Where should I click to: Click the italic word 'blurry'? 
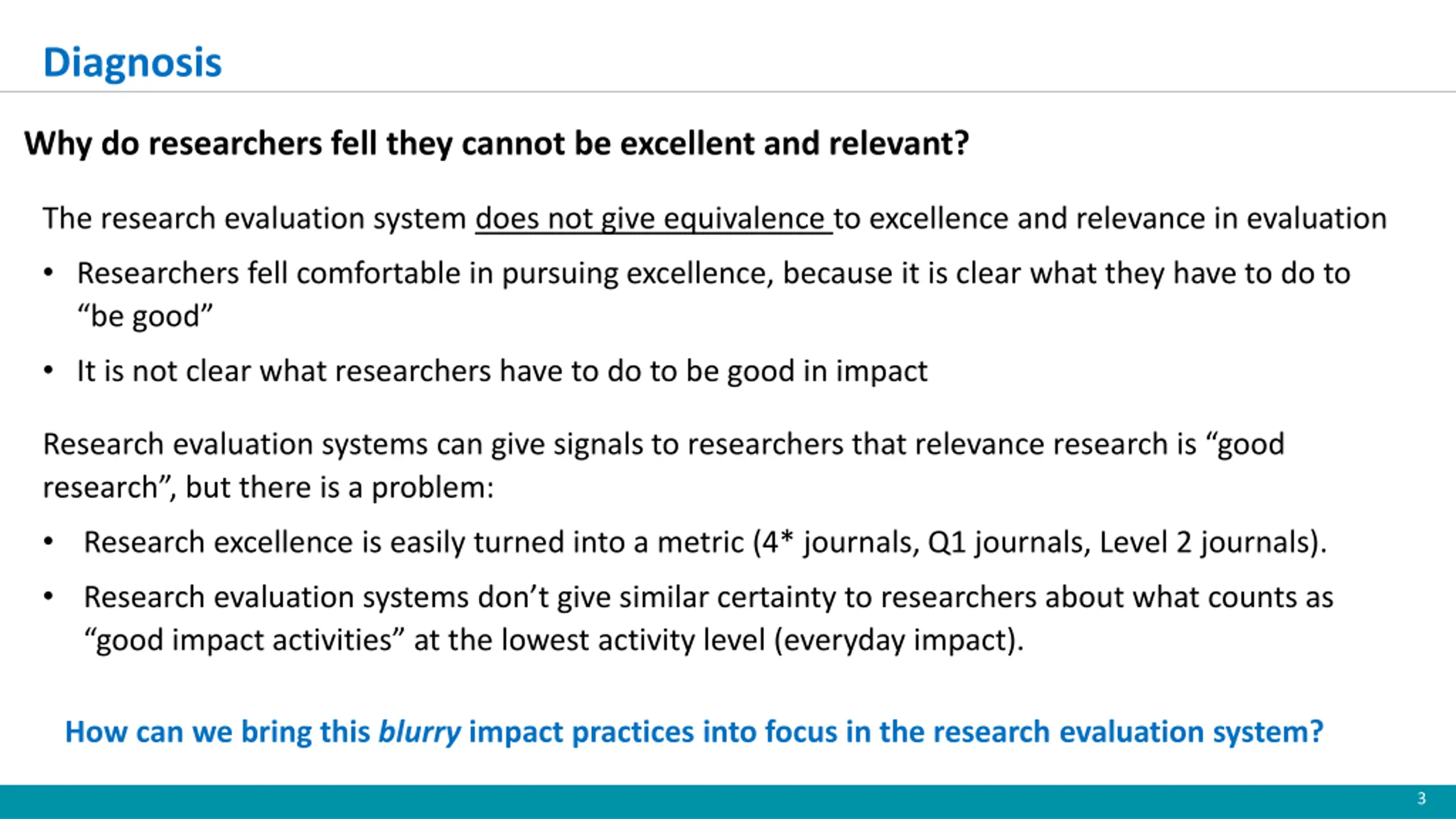point(420,733)
